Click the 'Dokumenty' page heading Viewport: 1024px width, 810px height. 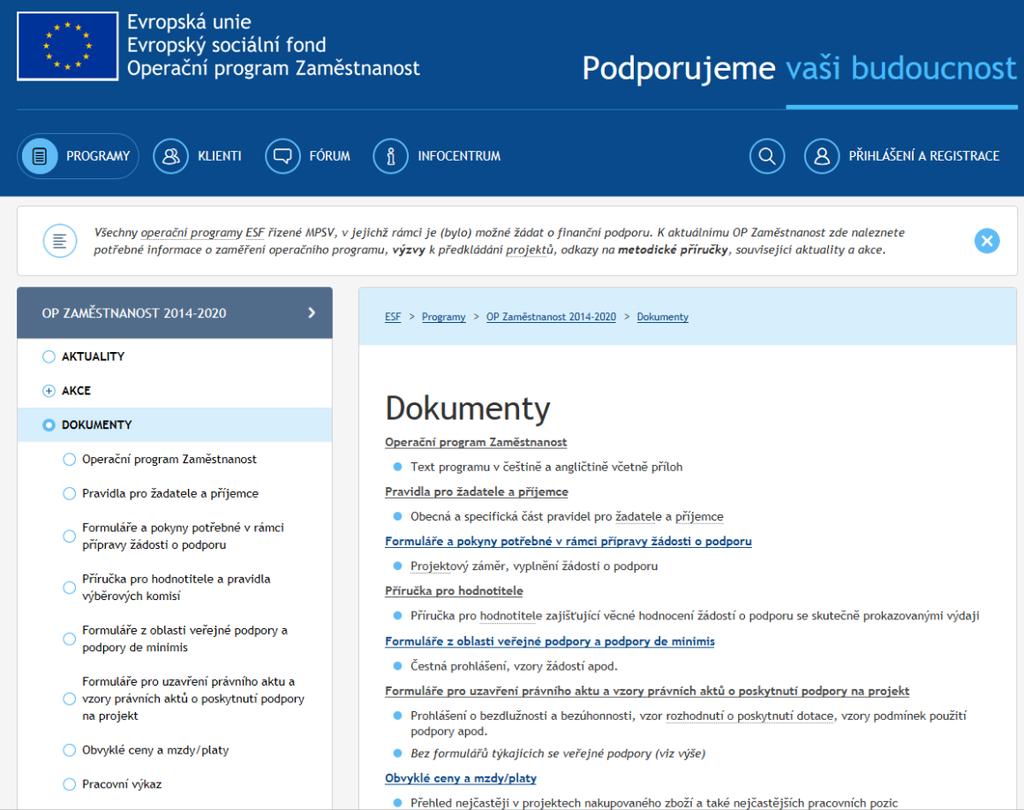468,409
